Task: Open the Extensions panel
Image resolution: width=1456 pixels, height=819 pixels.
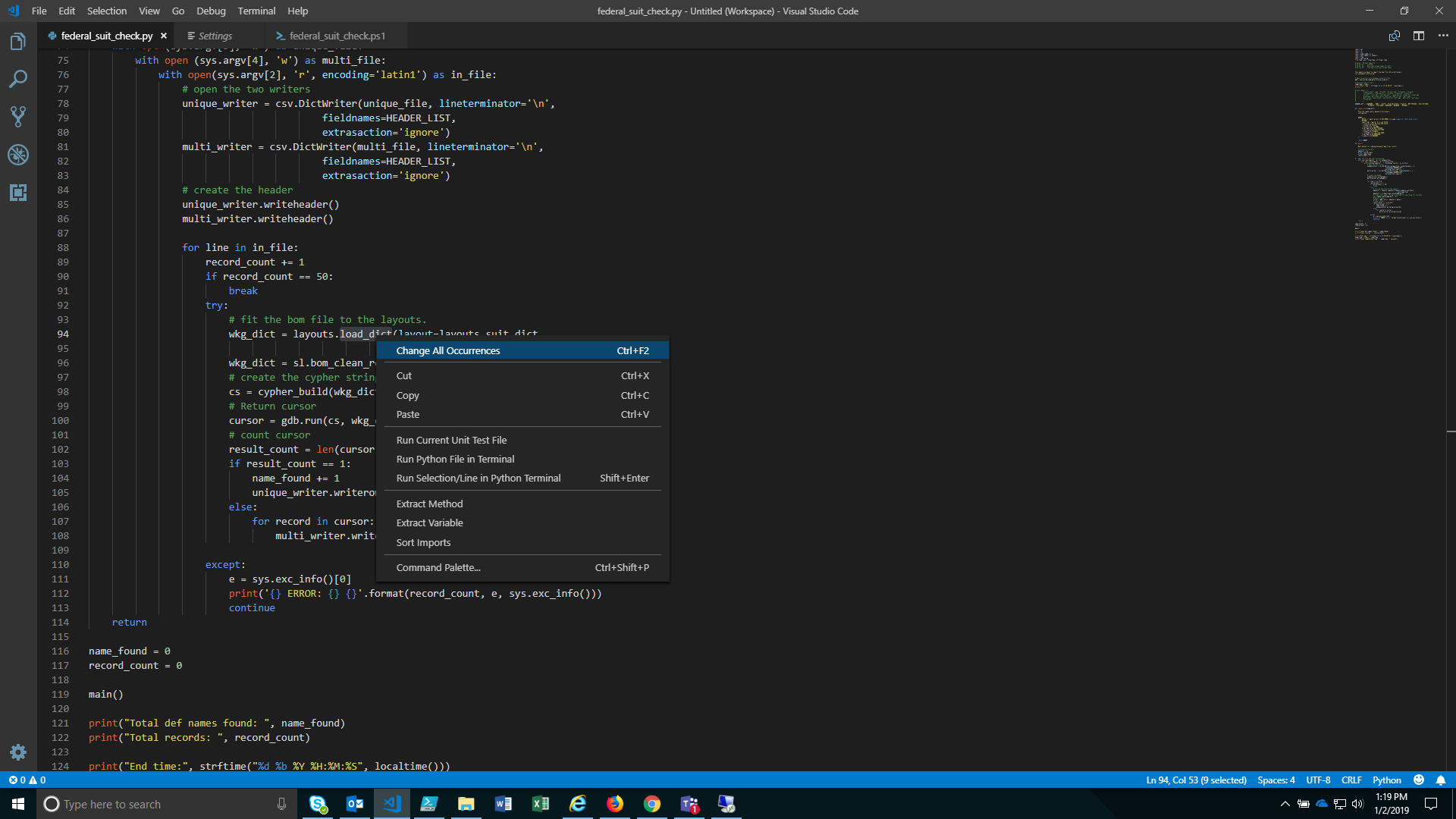Action: click(18, 193)
